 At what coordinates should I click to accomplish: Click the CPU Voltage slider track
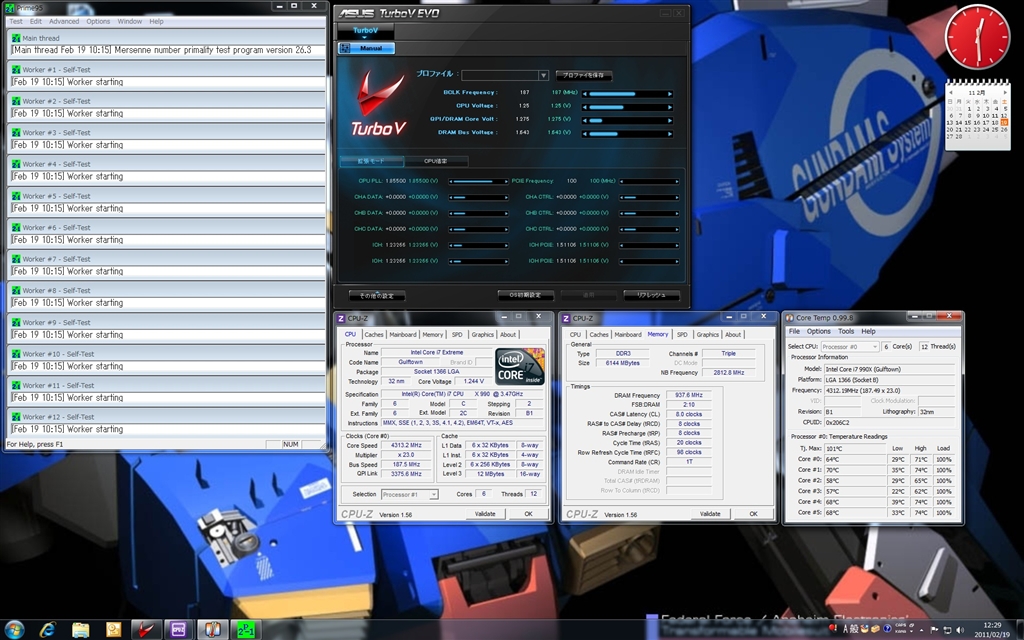click(628, 107)
